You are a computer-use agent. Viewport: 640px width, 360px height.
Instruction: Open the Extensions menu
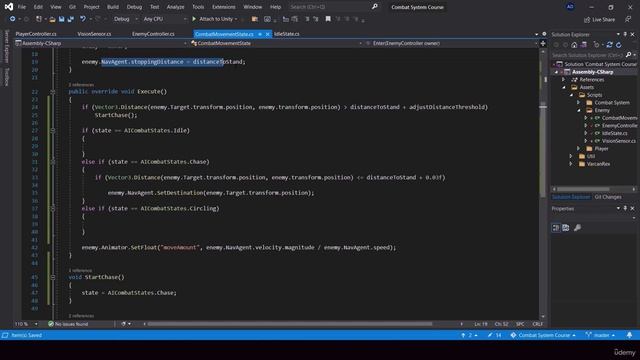click(x=223, y=7)
